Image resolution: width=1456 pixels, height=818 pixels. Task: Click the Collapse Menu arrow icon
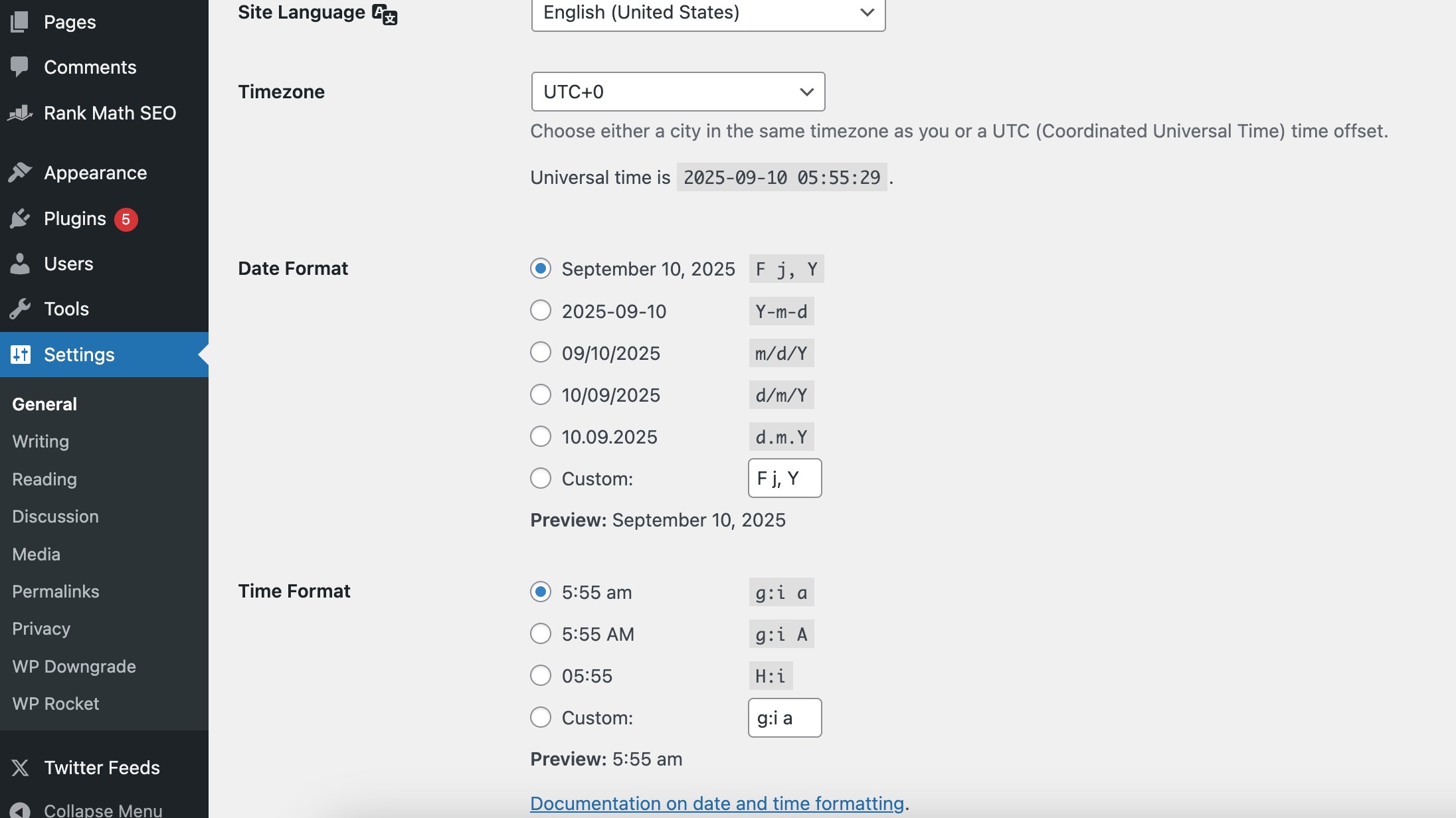click(x=20, y=811)
